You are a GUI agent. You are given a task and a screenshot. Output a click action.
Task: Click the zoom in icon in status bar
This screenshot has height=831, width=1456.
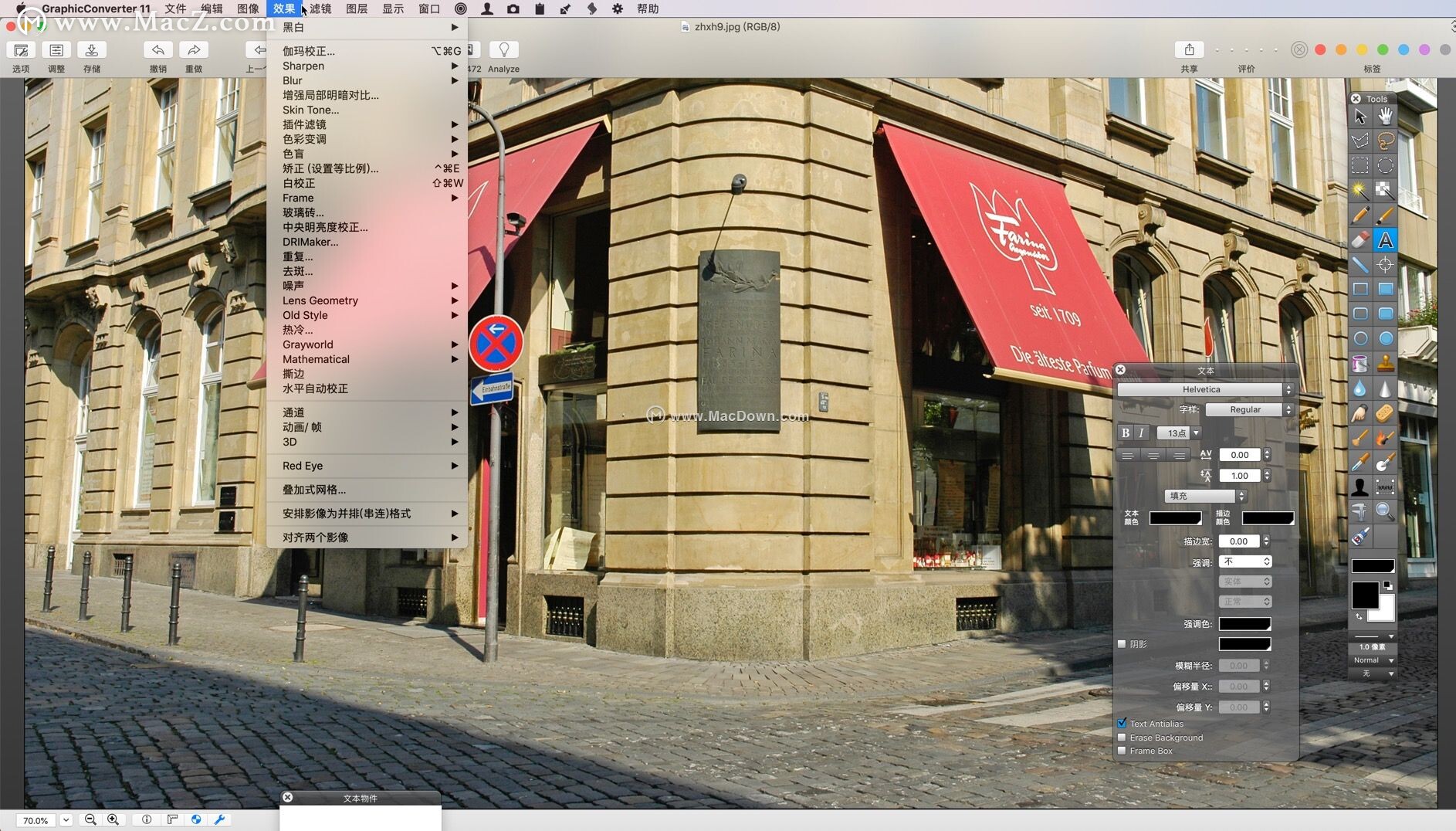(113, 819)
